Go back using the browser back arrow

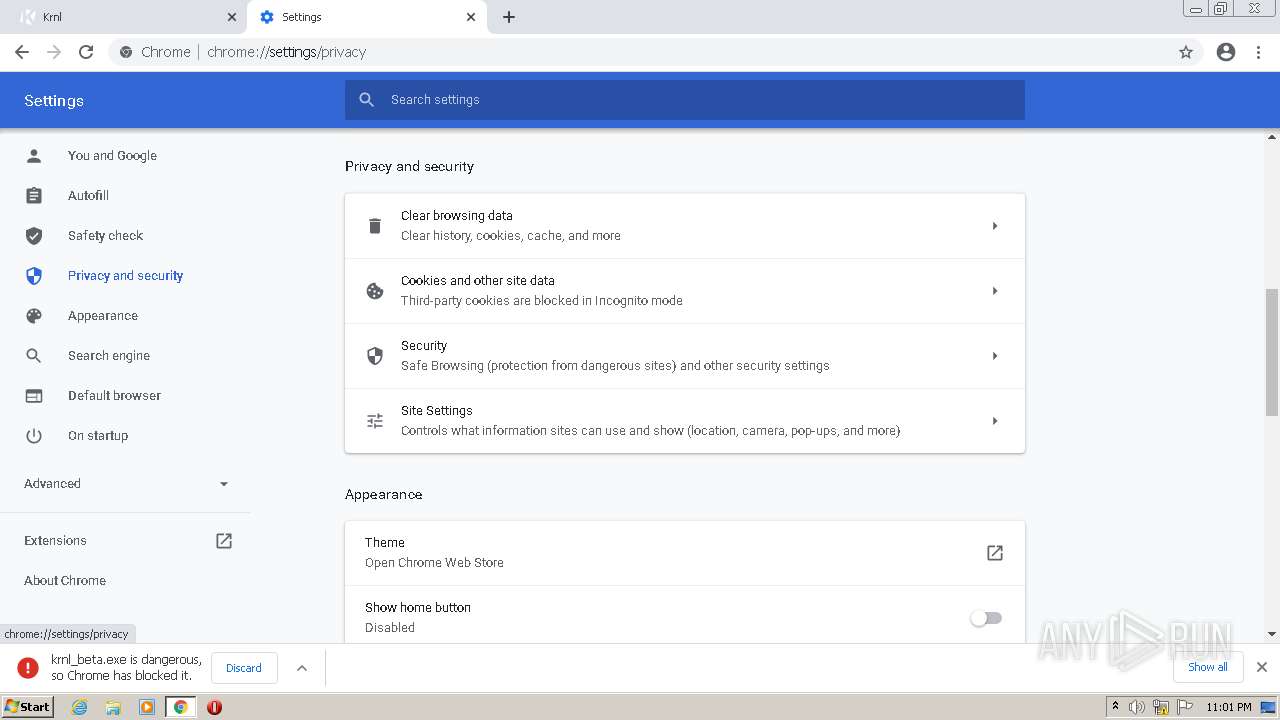coord(22,52)
